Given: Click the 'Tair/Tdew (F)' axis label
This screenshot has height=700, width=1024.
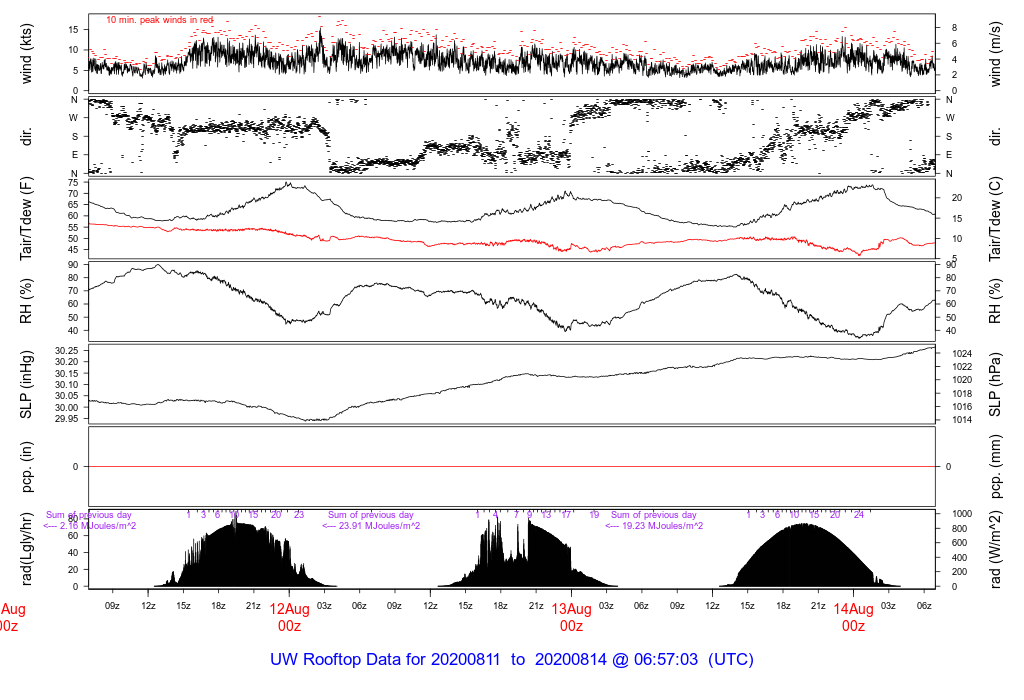Looking at the screenshot, I should (x=26, y=219).
